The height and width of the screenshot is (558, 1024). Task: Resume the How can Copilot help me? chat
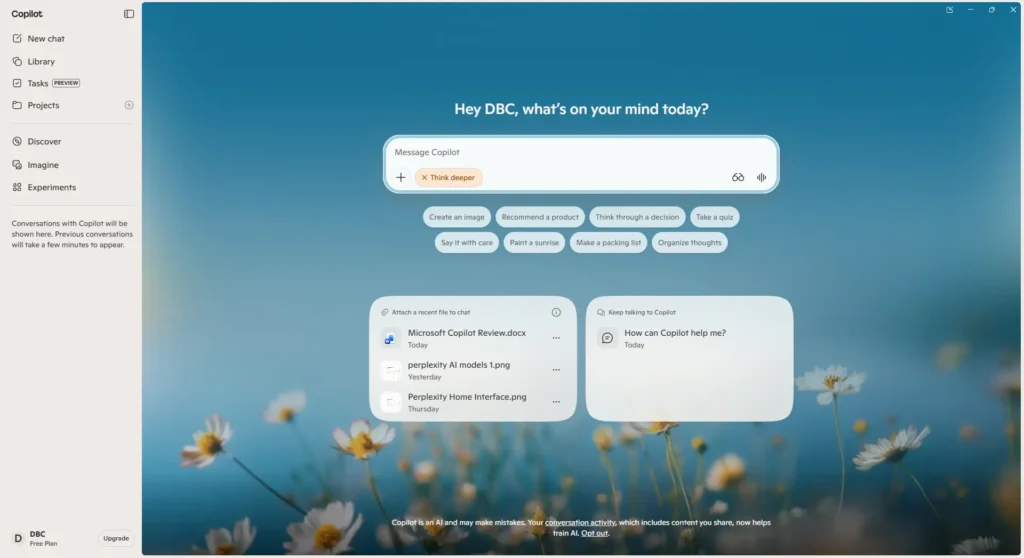click(x=675, y=338)
